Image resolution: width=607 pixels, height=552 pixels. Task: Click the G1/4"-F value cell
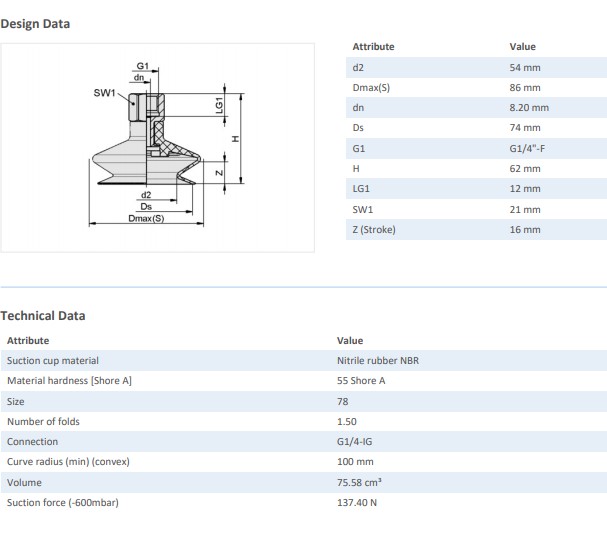(x=527, y=148)
